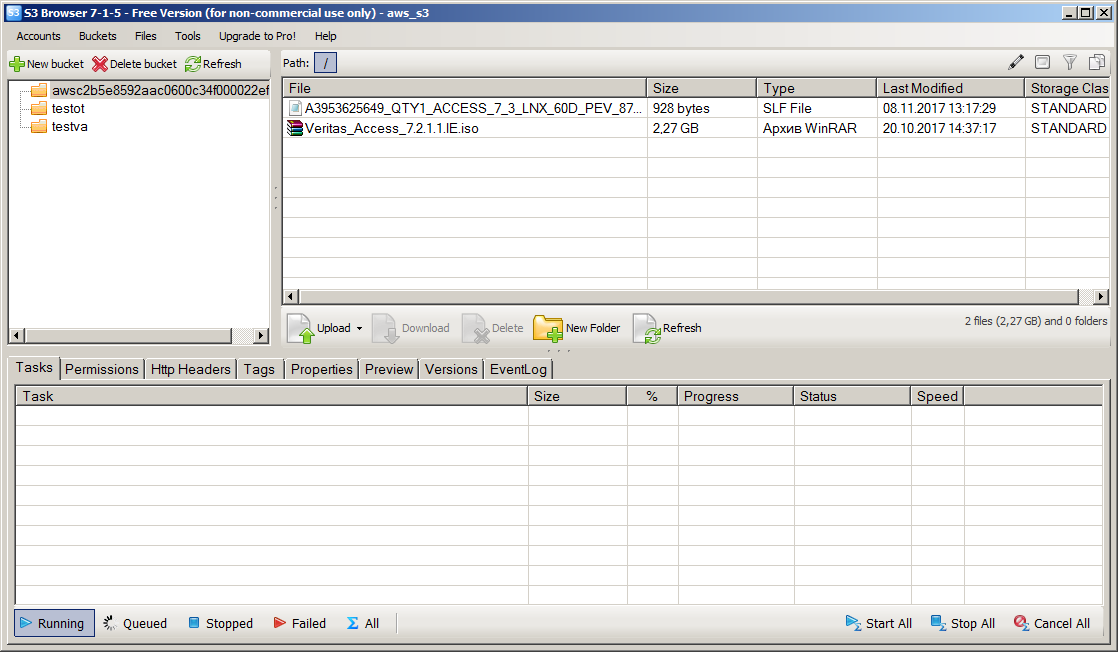Create a New Folder using its icon

click(547, 328)
